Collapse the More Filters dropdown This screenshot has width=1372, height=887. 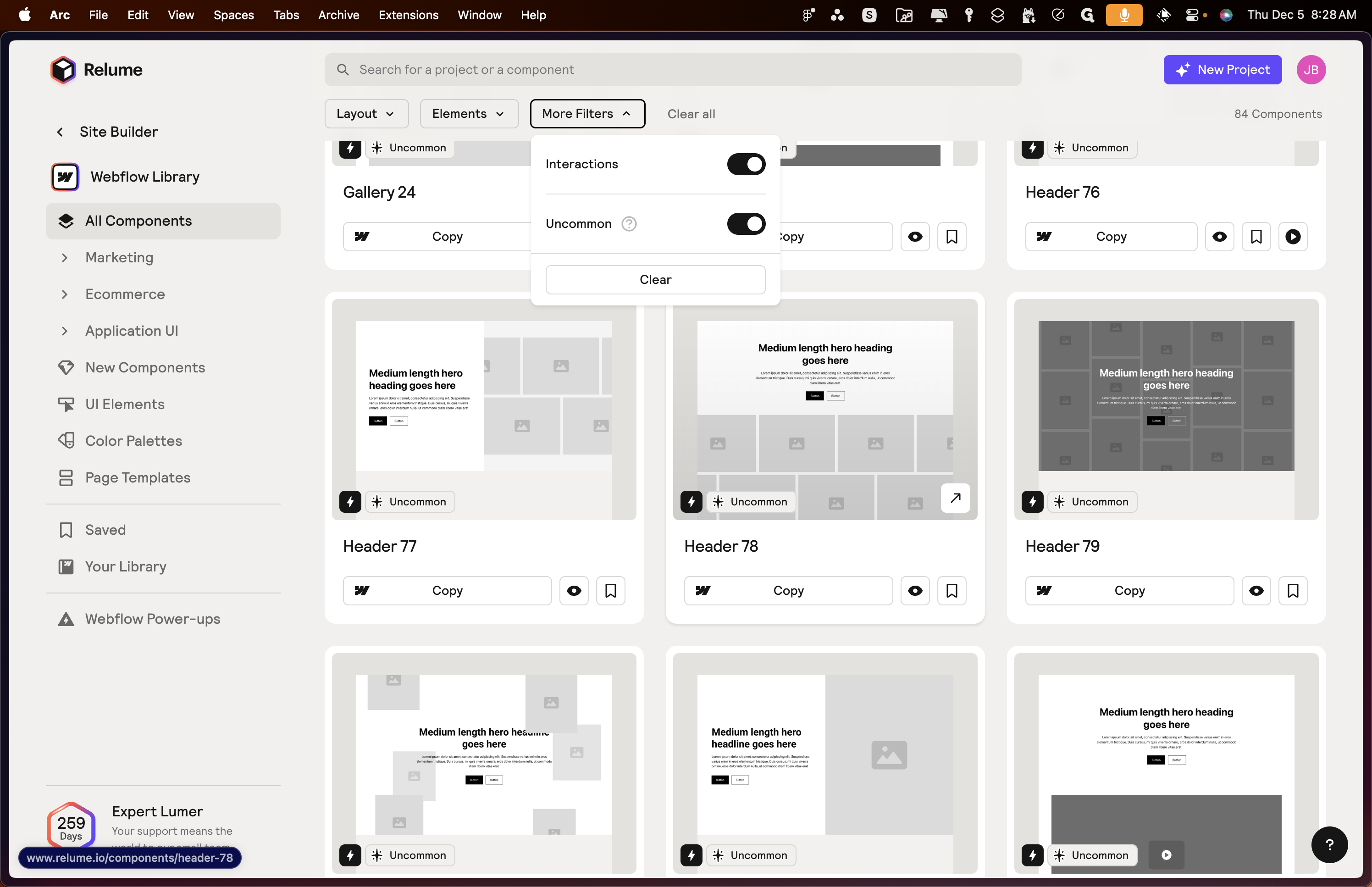pyautogui.click(x=587, y=113)
